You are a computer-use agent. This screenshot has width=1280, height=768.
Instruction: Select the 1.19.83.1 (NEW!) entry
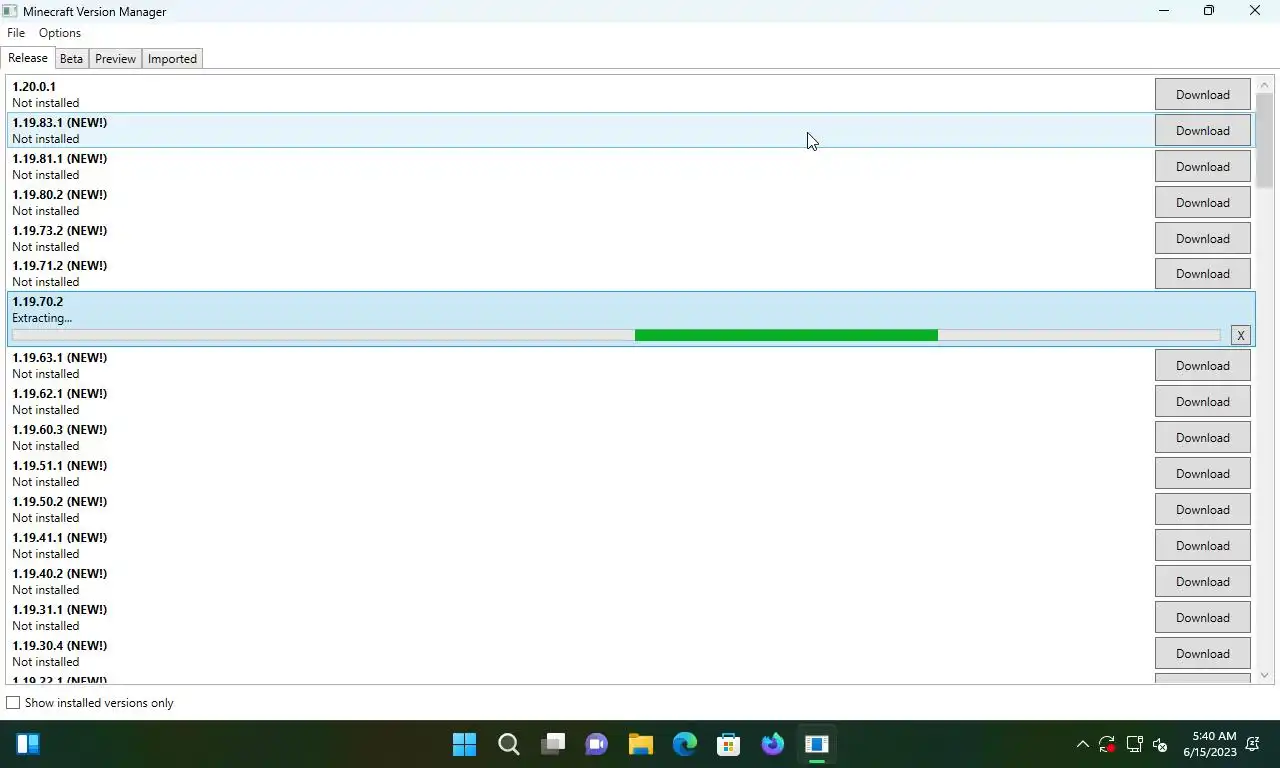pyautogui.click(x=630, y=131)
